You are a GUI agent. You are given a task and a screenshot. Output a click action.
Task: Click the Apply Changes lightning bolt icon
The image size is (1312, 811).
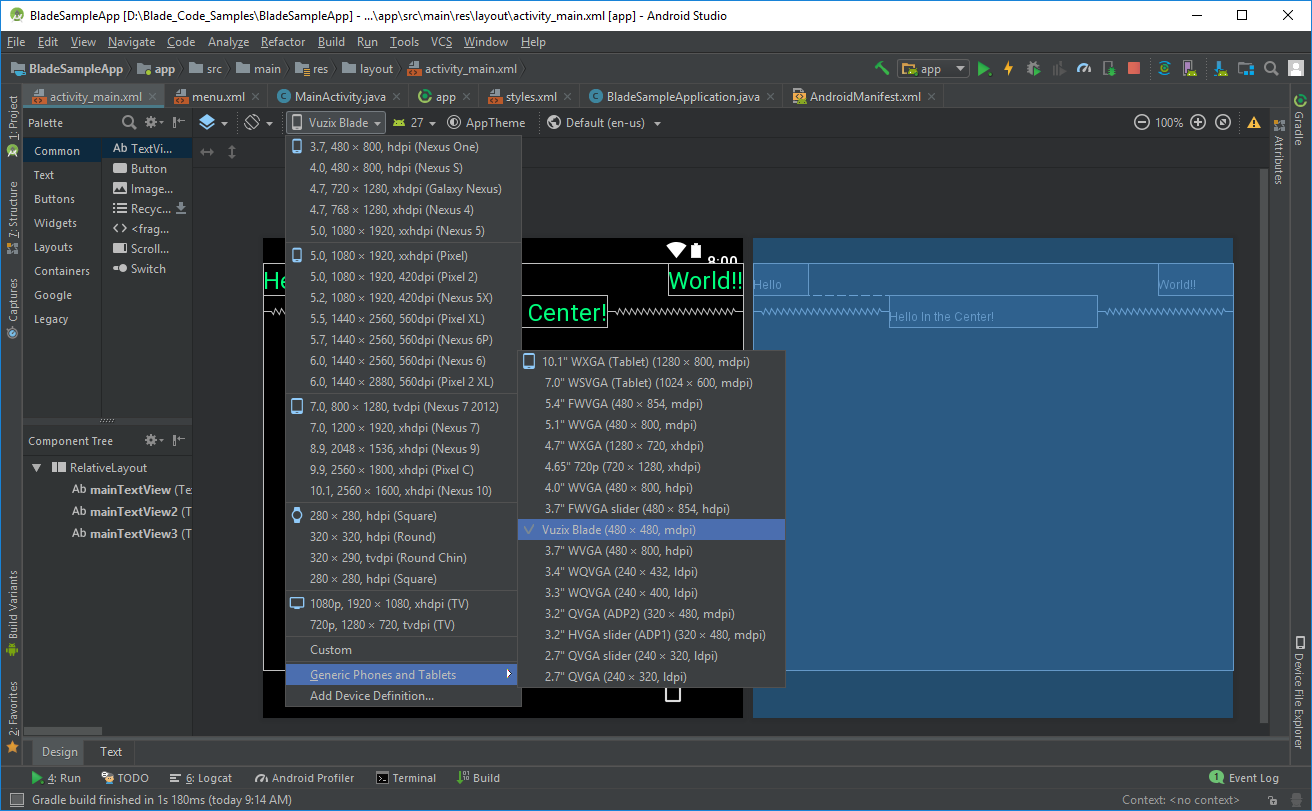1008,69
